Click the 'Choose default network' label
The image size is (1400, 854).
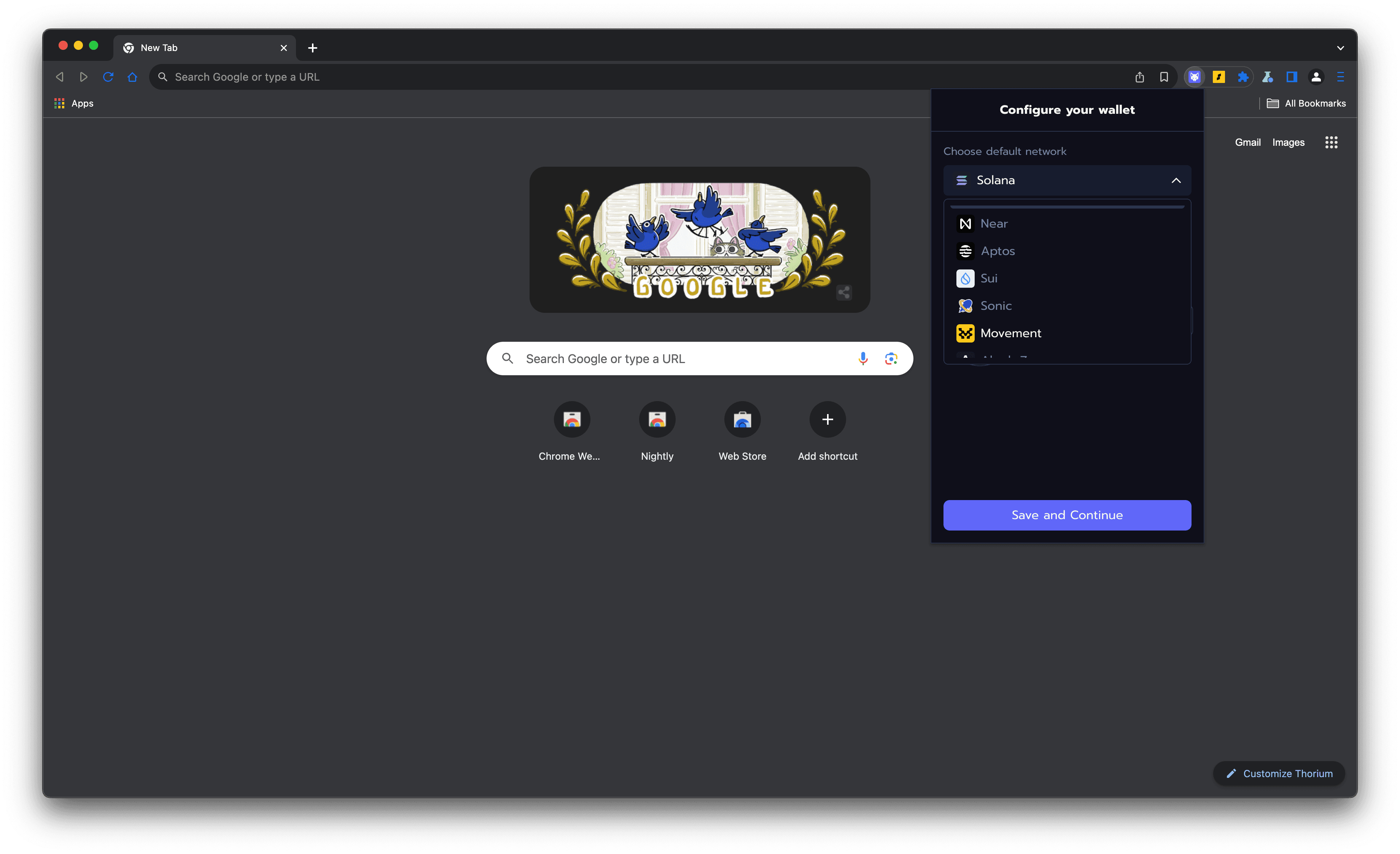[1005, 151]
